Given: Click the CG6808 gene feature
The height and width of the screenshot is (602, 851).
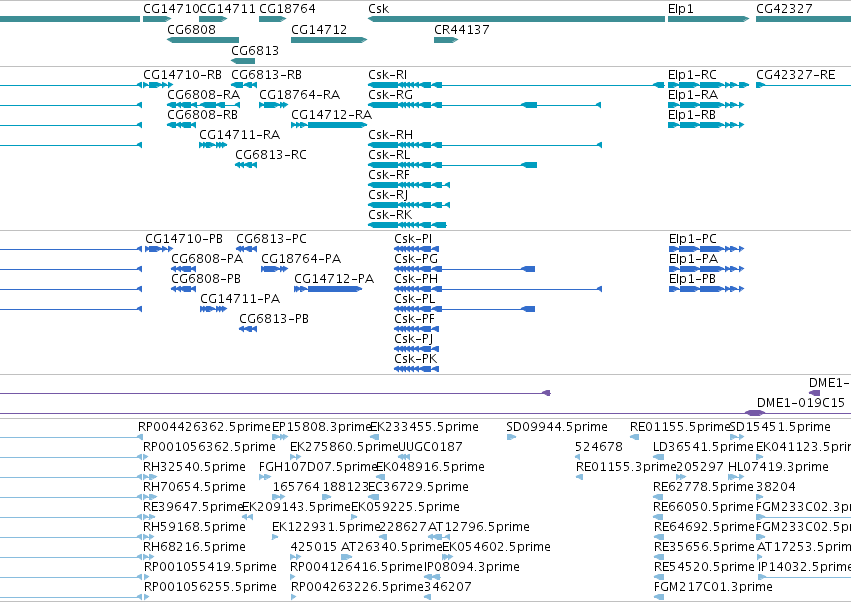Looking at the screenshot, I should pyautogui.click(x=202, y=40).
